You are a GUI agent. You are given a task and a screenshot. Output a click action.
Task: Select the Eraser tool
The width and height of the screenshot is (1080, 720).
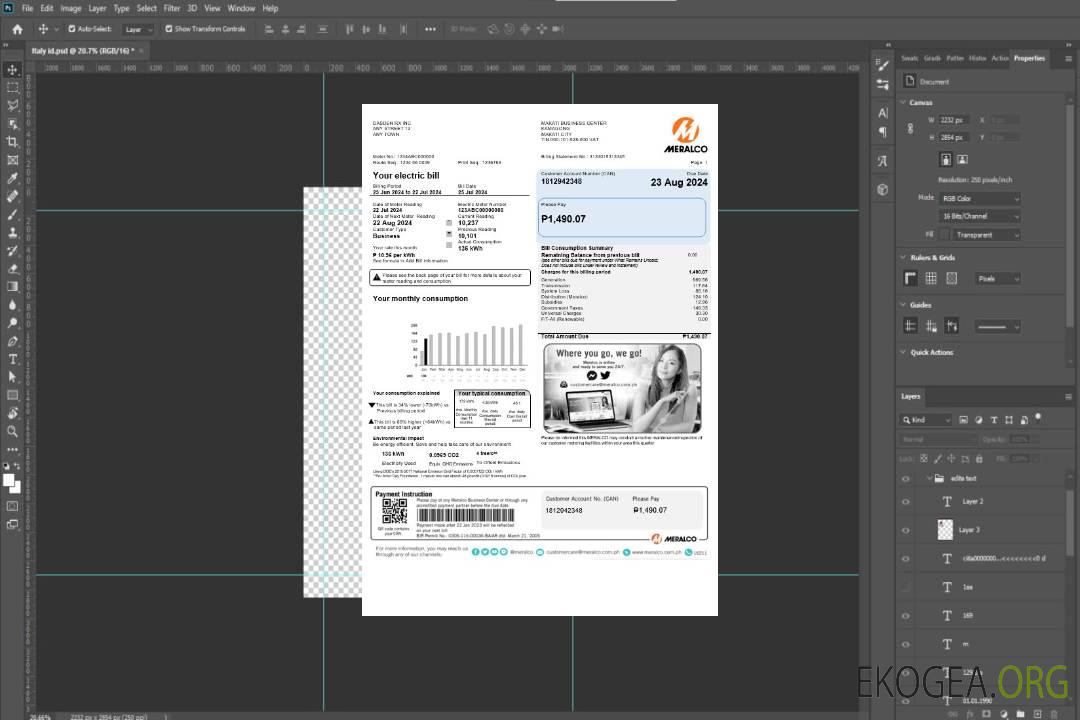point(12,269)
